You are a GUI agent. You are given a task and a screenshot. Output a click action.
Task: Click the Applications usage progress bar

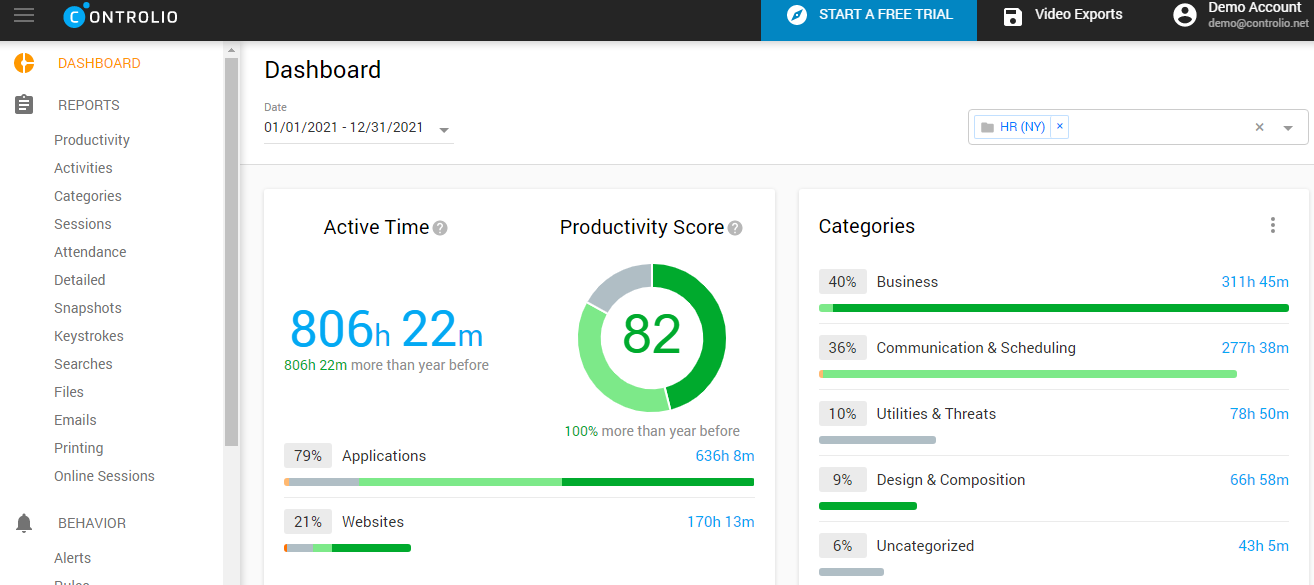[519, 482]
